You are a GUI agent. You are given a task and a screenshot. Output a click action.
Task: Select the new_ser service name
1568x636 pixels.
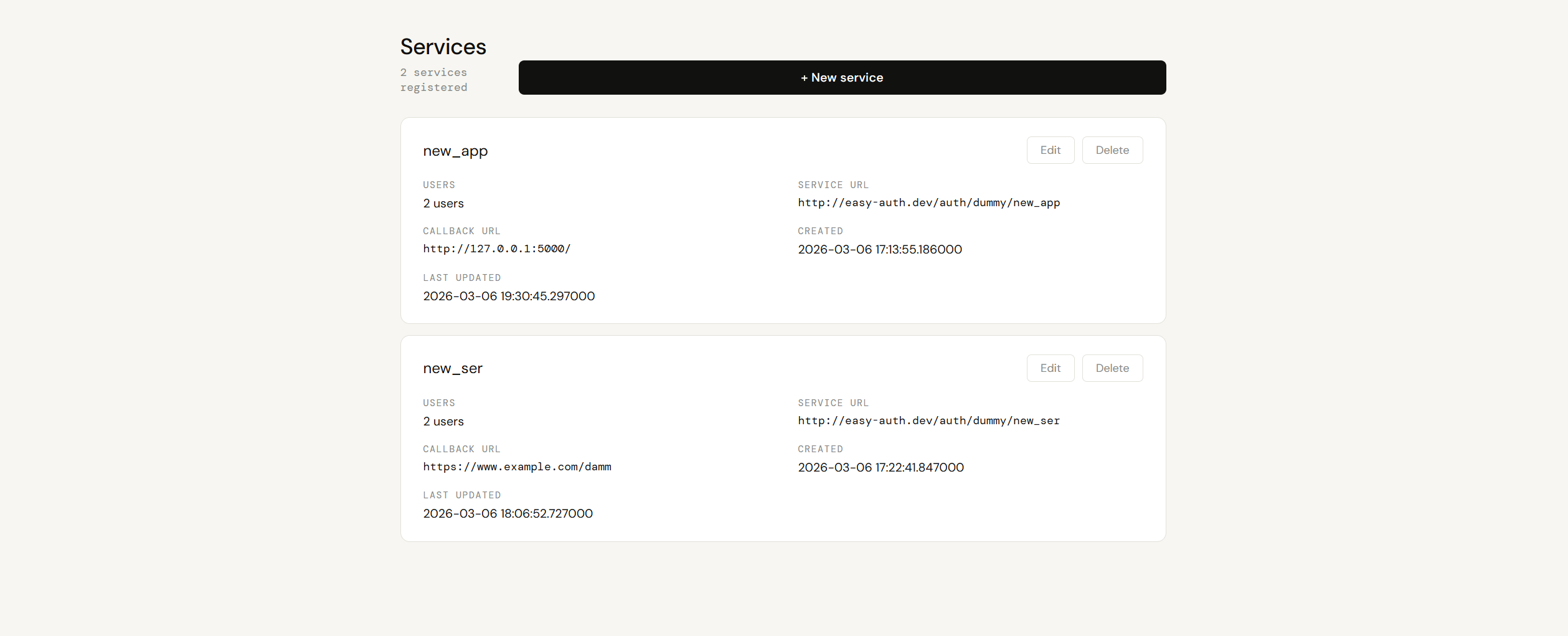click(453, 368)
